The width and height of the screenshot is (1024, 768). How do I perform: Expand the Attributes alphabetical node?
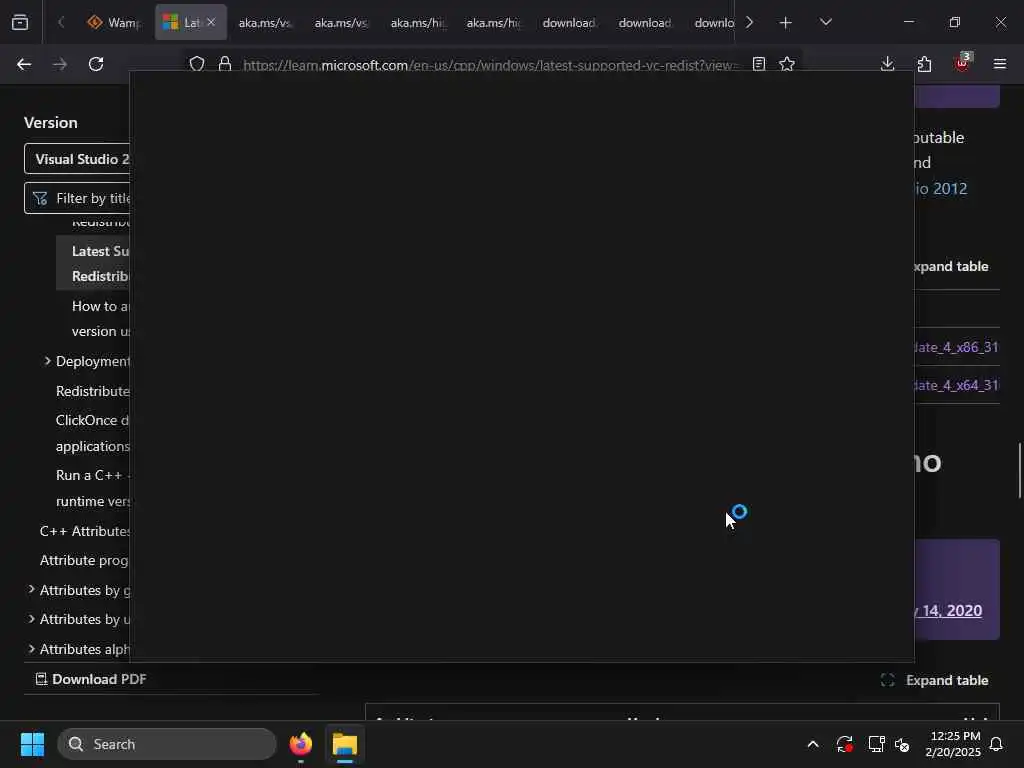tap(31, 648)
